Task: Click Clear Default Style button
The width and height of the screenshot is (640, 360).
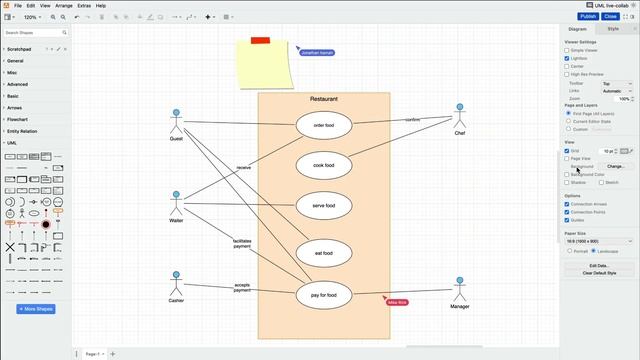Action: (599, 273)
